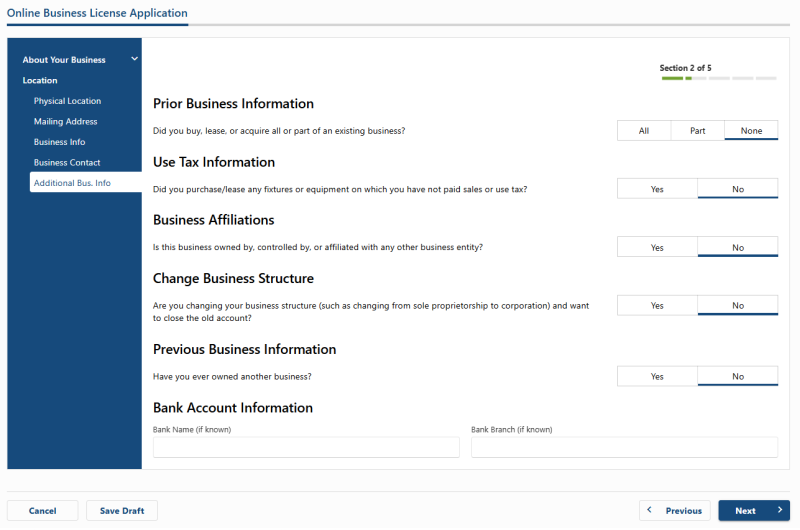Screen dimensions: 800x530
Task: Choose 'No' for changing business structure
Action: [738, 306]
